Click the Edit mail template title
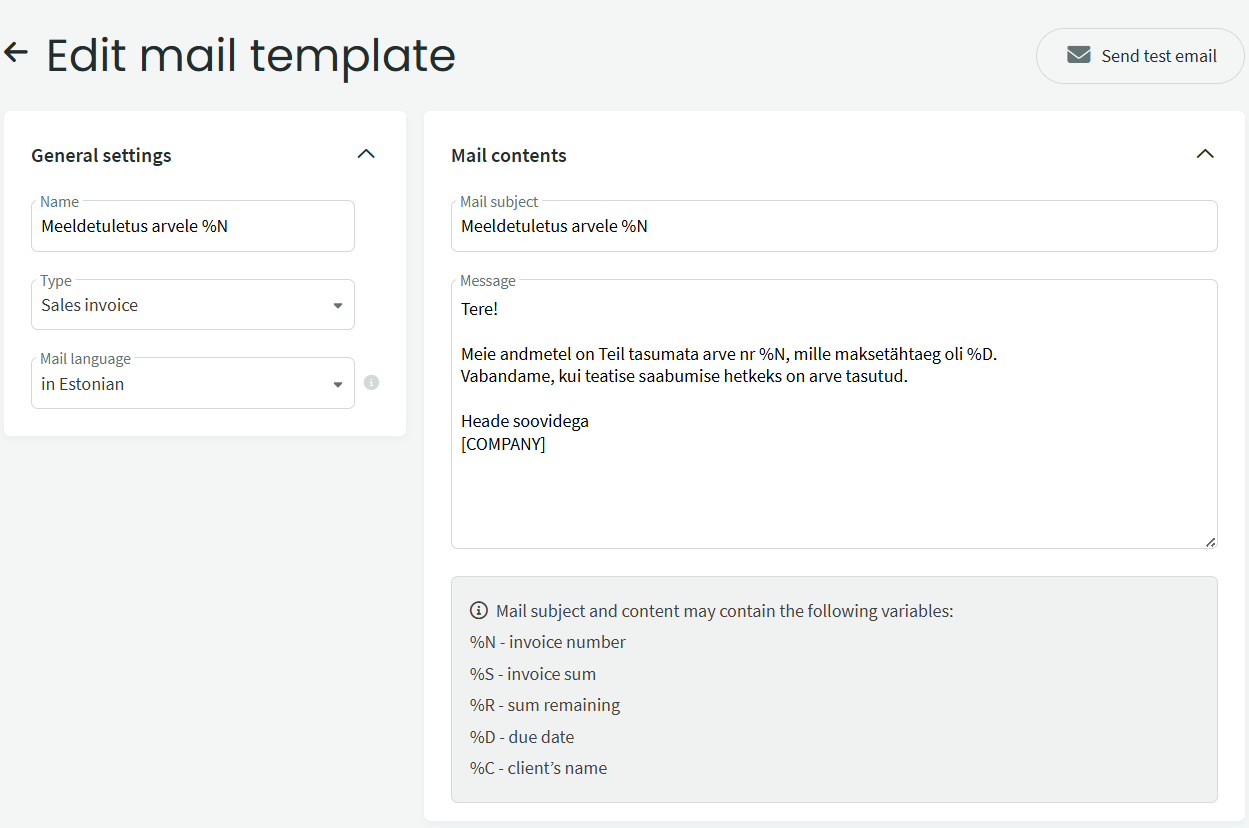The height and width of the screenshot is (828, 1249). click(x=251, y=55)
